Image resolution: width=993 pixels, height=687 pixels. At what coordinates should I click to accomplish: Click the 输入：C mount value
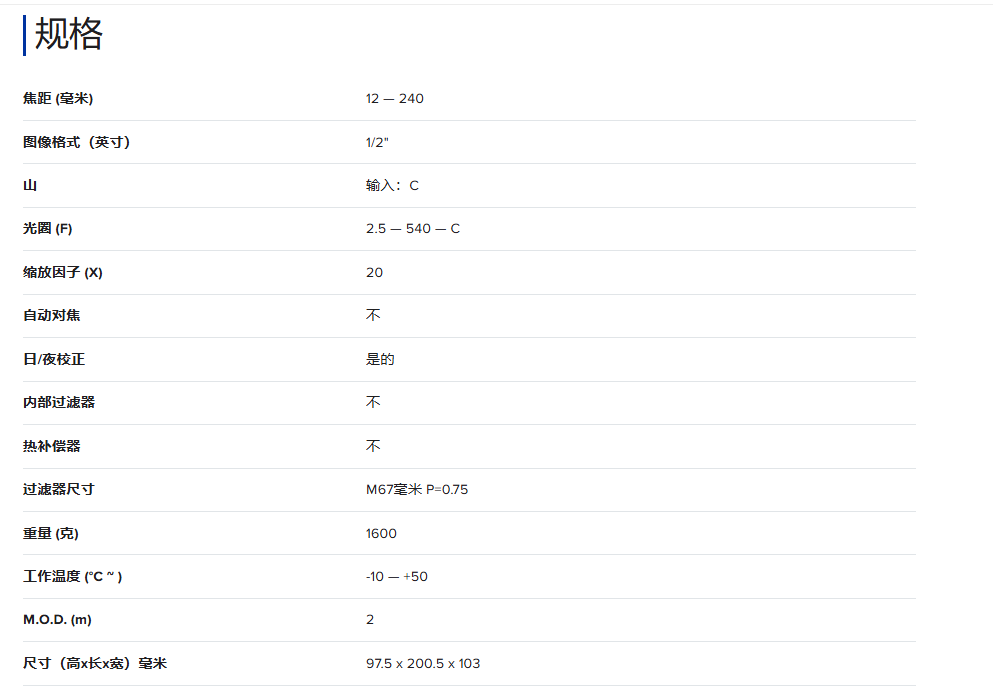pos(392,186)
